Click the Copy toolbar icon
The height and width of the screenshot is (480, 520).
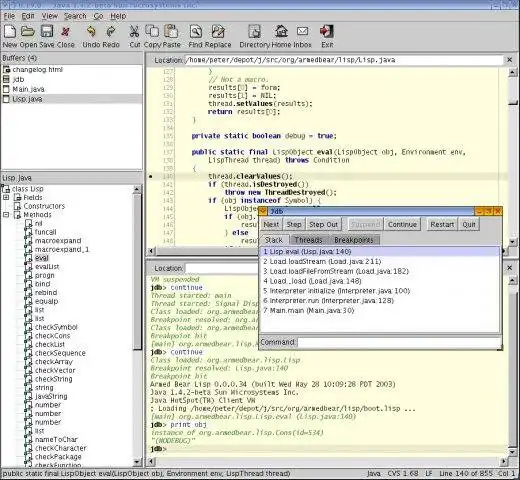(152, 31)
